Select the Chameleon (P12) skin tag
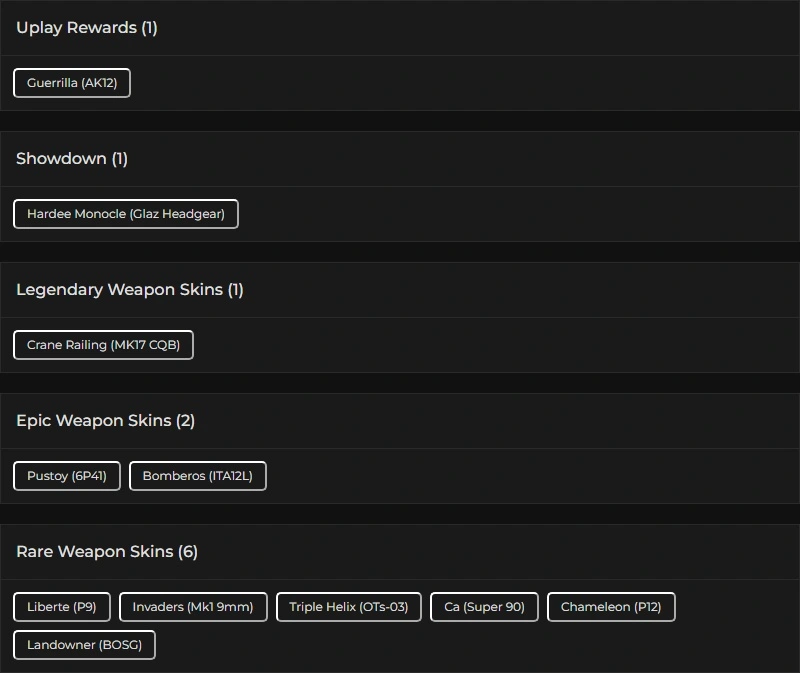This screenshot has width=800, height=673. 611,607
